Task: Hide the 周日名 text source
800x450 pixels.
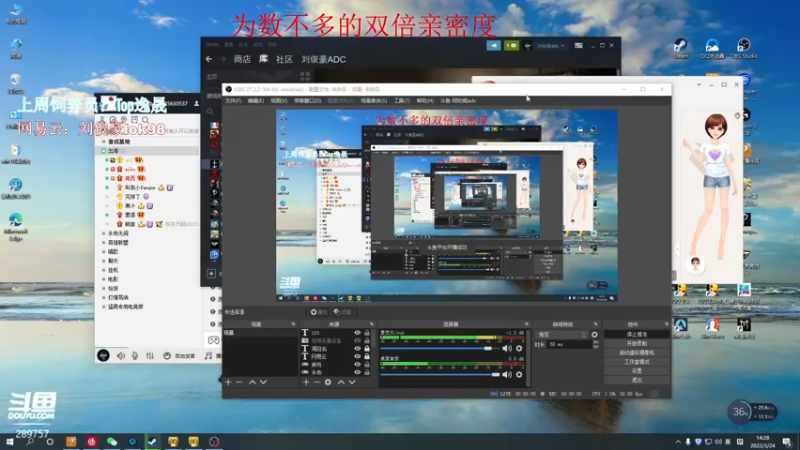Action: coord(357,348)
